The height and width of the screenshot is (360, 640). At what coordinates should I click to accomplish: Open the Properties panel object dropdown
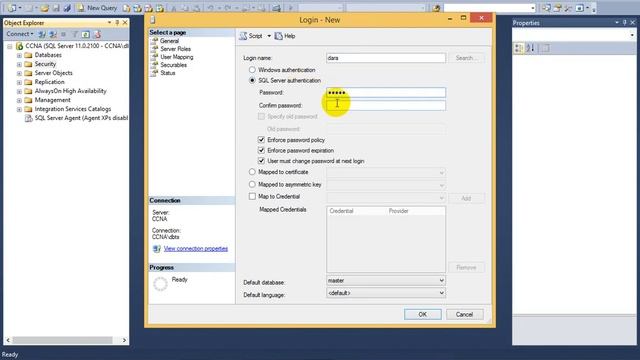point(632,35)
